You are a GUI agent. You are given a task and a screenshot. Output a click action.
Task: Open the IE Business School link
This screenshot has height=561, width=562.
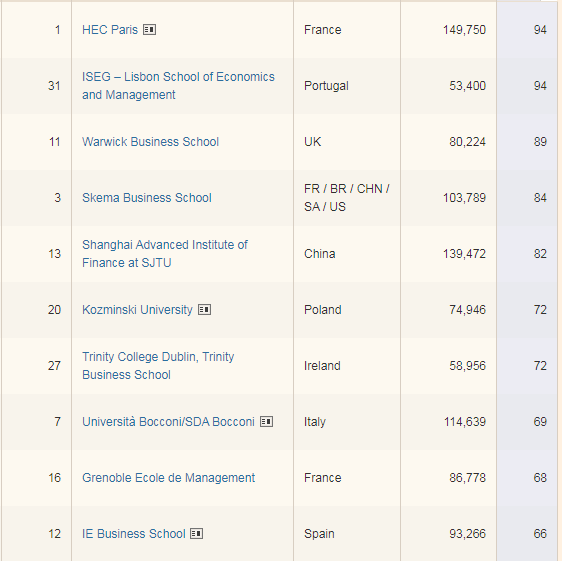click(134, 534)
